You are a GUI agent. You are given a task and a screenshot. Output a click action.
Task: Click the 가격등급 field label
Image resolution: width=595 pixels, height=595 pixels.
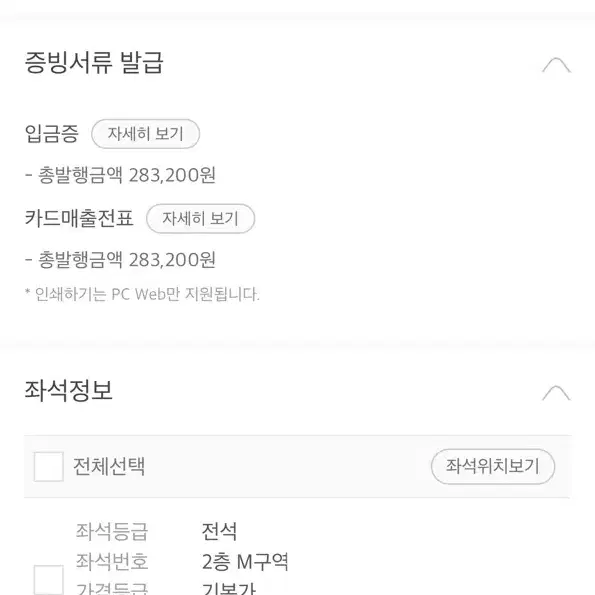click(112, 588)
